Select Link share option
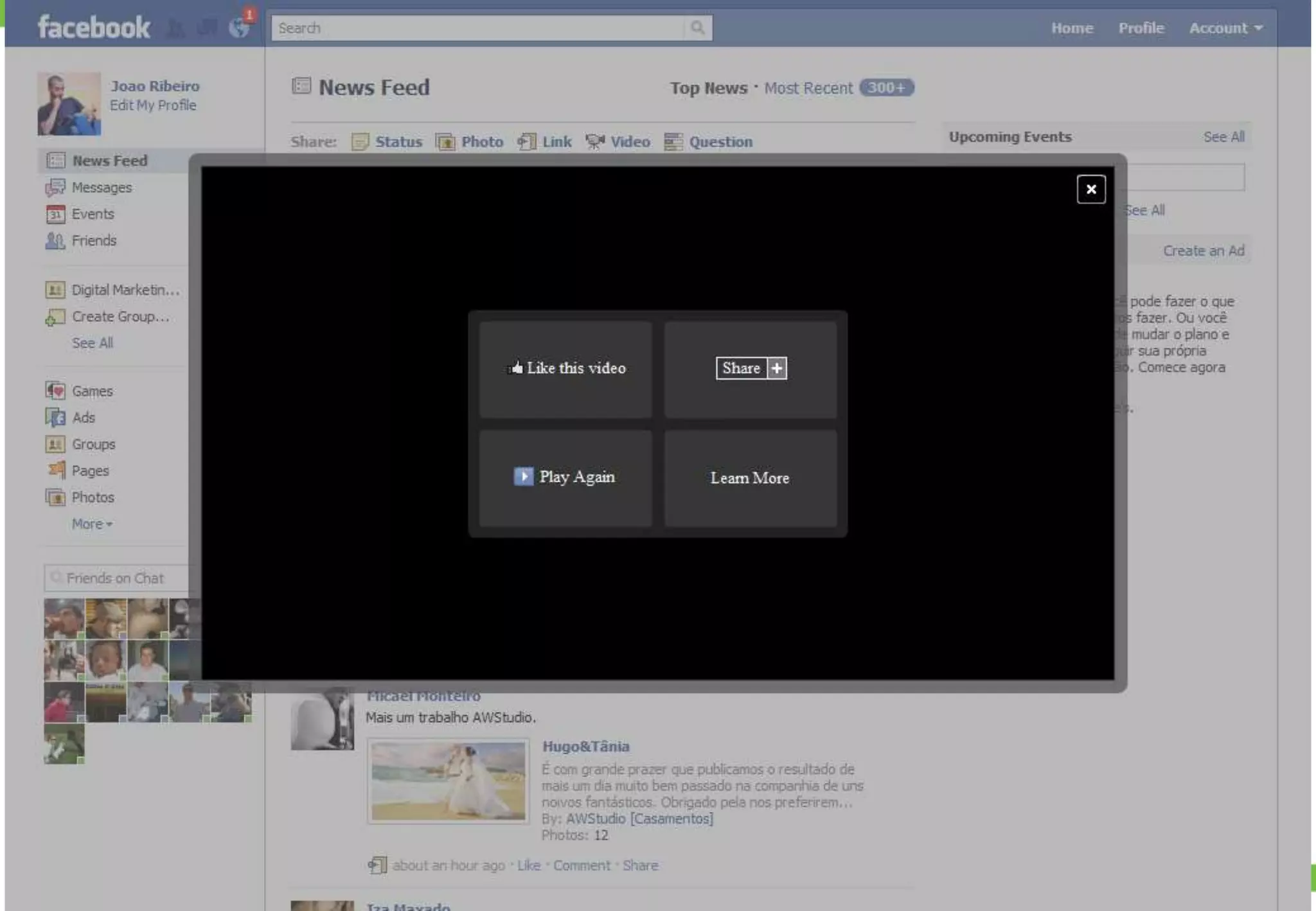 (544, 142)
